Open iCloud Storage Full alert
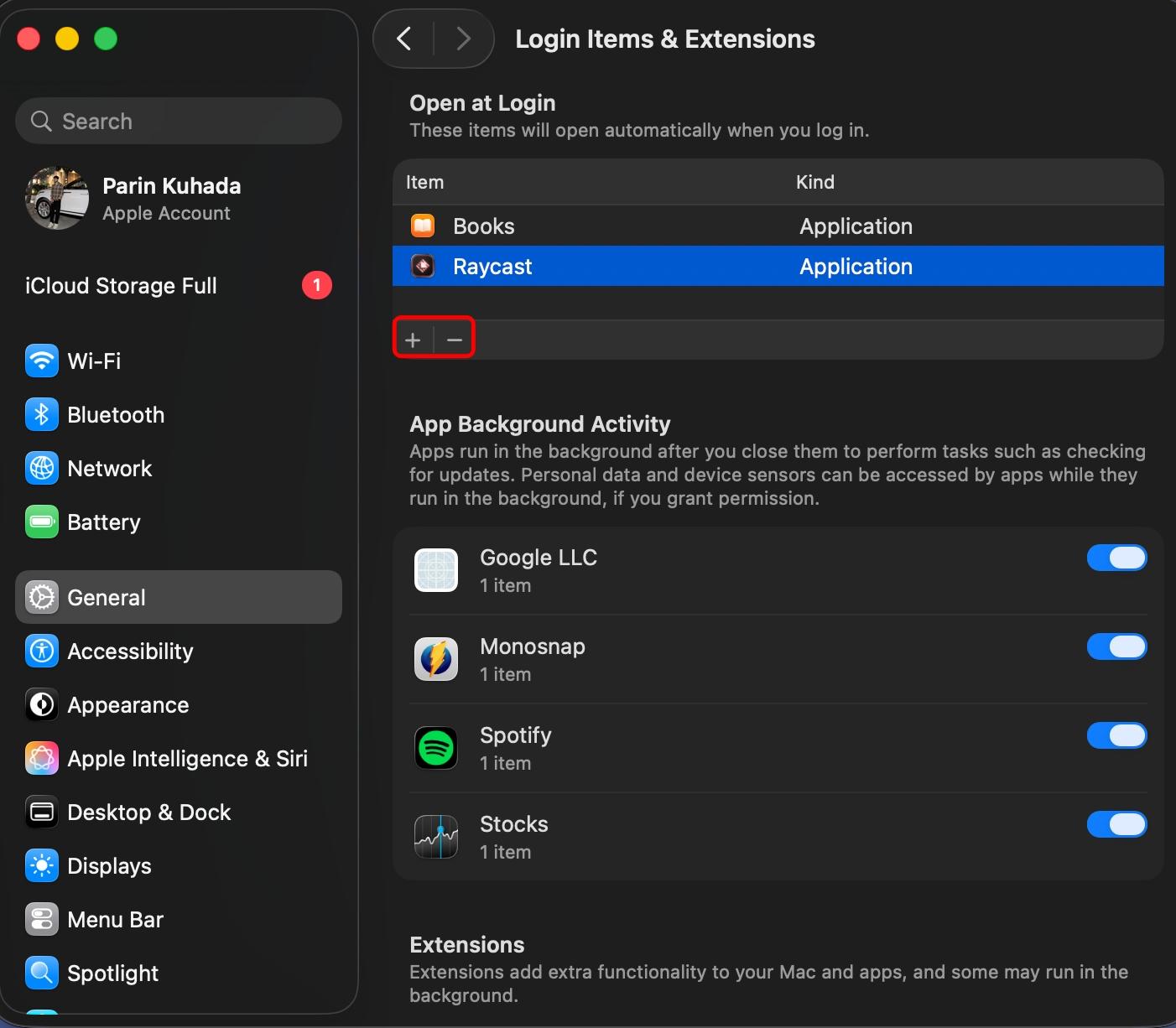Viewport: 1176px width, 1028px height. tap(179, 286)
